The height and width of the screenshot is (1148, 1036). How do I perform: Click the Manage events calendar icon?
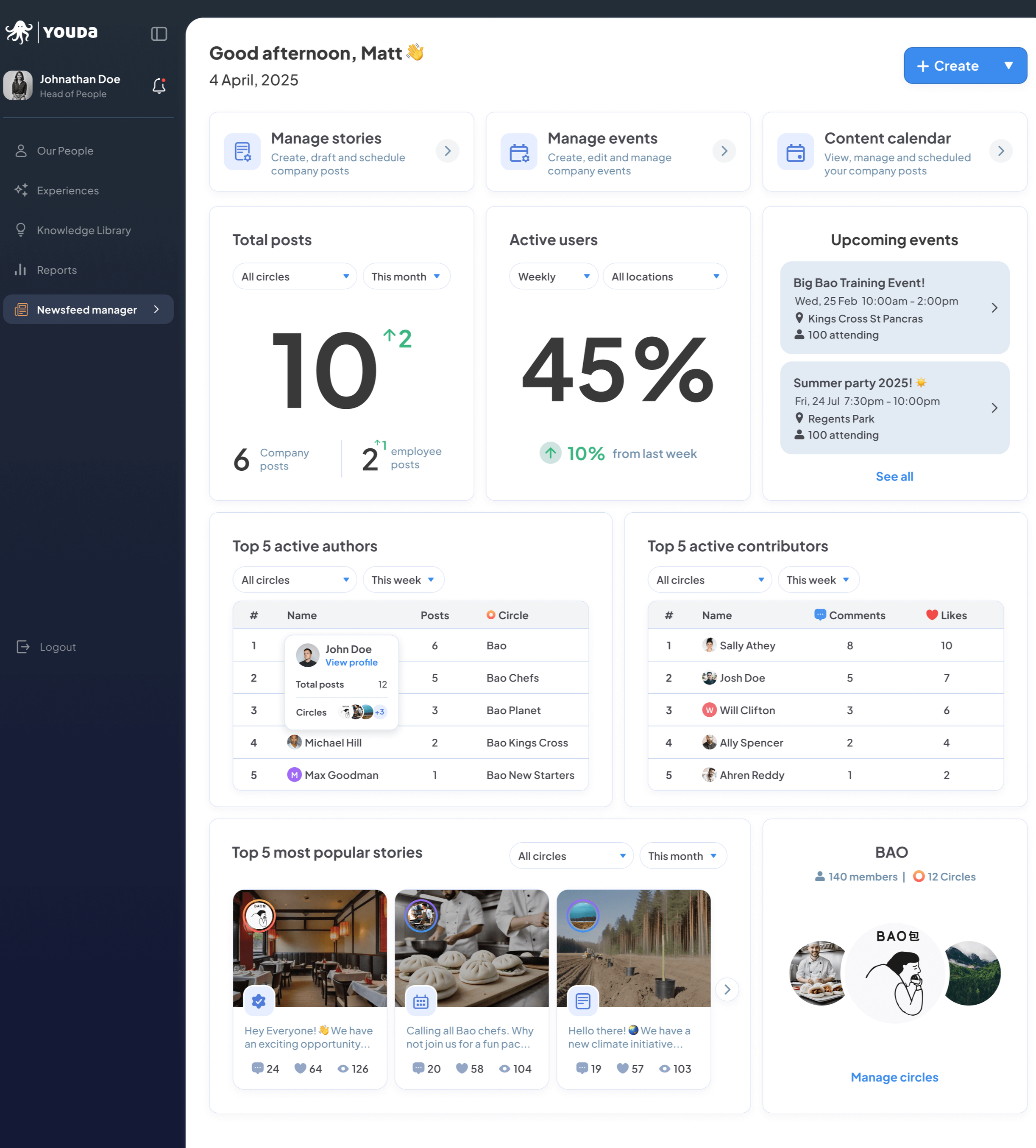tap(518, 151)
